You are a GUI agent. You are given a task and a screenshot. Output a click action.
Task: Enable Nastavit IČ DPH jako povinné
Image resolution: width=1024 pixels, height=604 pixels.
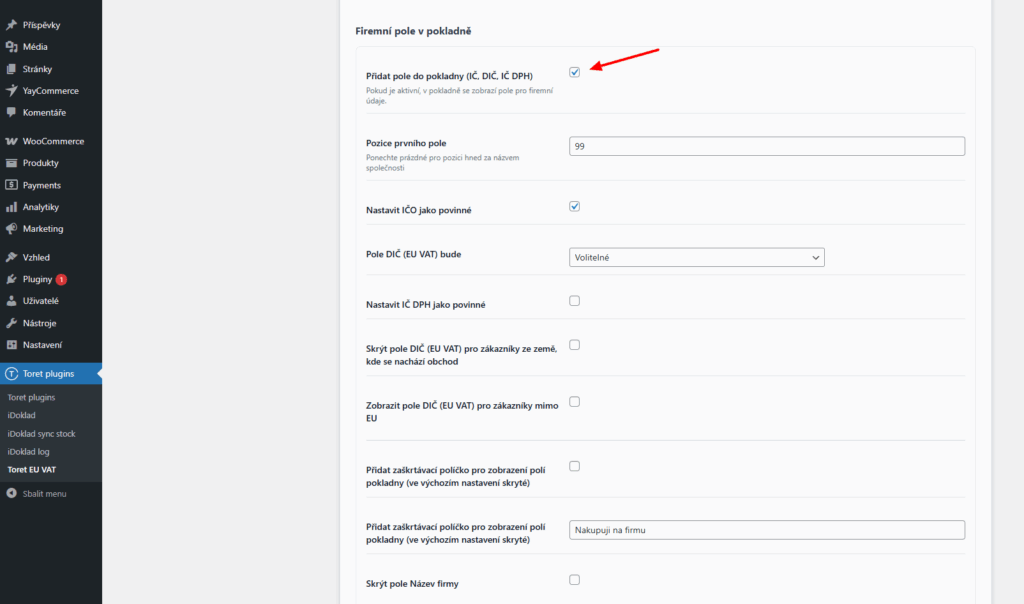pos(575,301)
